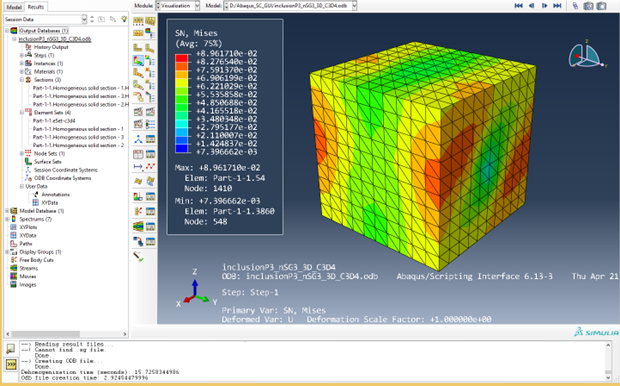Click the state block text 'Step: Step-1'
The height and width of the screenshot is (386, 620).
pyautogui.click(x=250, y=293)
